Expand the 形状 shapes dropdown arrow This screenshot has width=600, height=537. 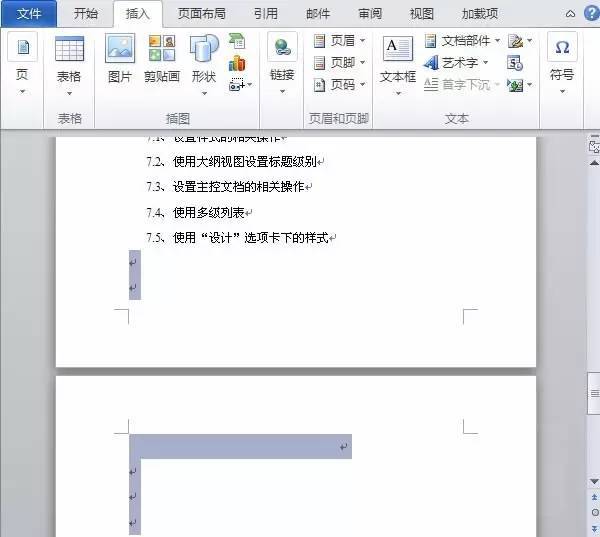pos(204,93)
